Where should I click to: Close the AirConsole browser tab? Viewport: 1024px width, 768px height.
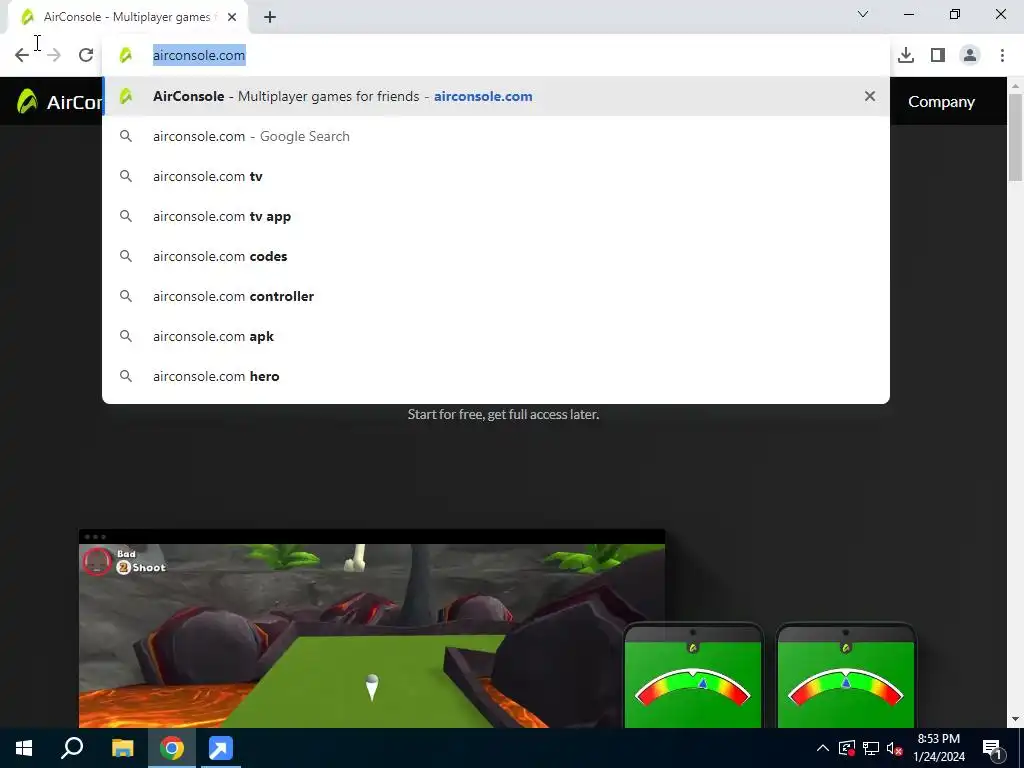(x=232, y=17)
